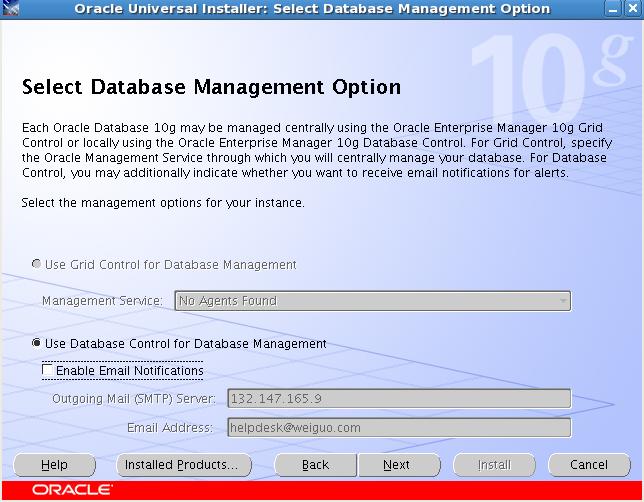Click the 'Management Service:' label
Screen dimensions: 644x502
point(102,301)
